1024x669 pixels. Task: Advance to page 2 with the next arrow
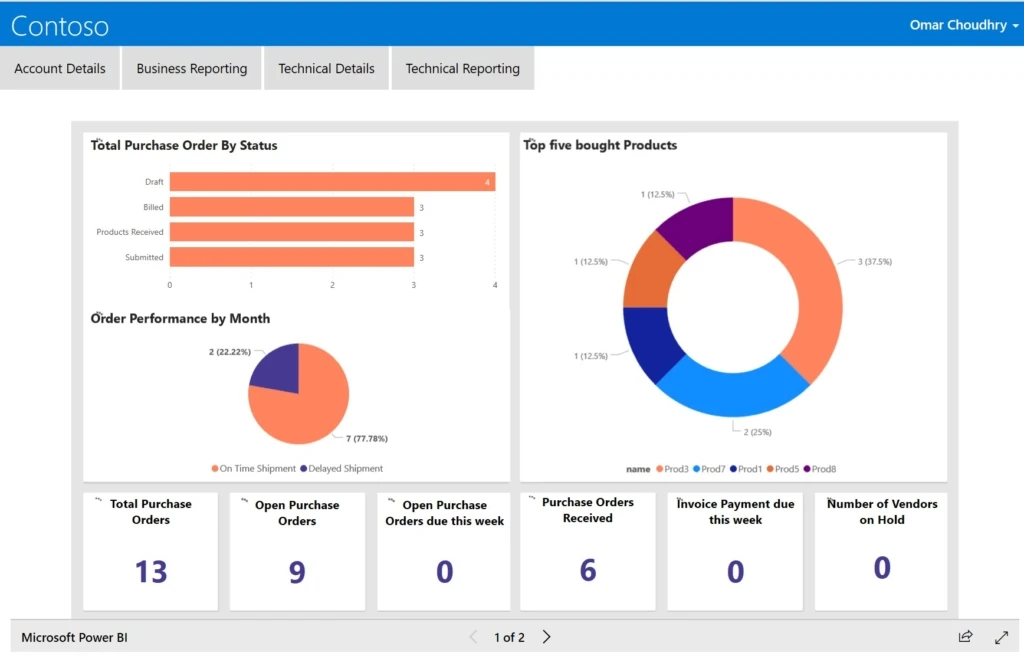[546, 637]
